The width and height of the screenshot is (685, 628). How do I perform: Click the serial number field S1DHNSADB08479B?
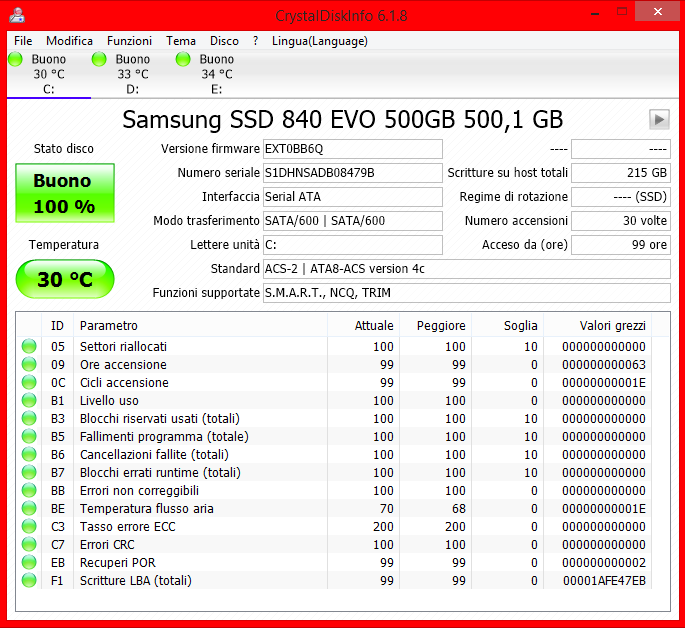pos(353,173)
